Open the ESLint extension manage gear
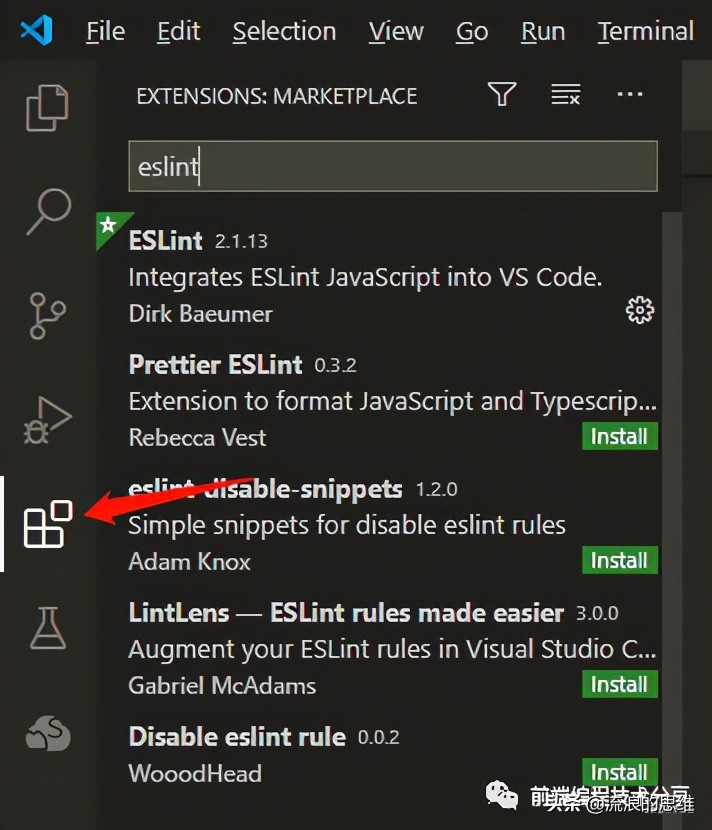712x830 pixels. 640,310
